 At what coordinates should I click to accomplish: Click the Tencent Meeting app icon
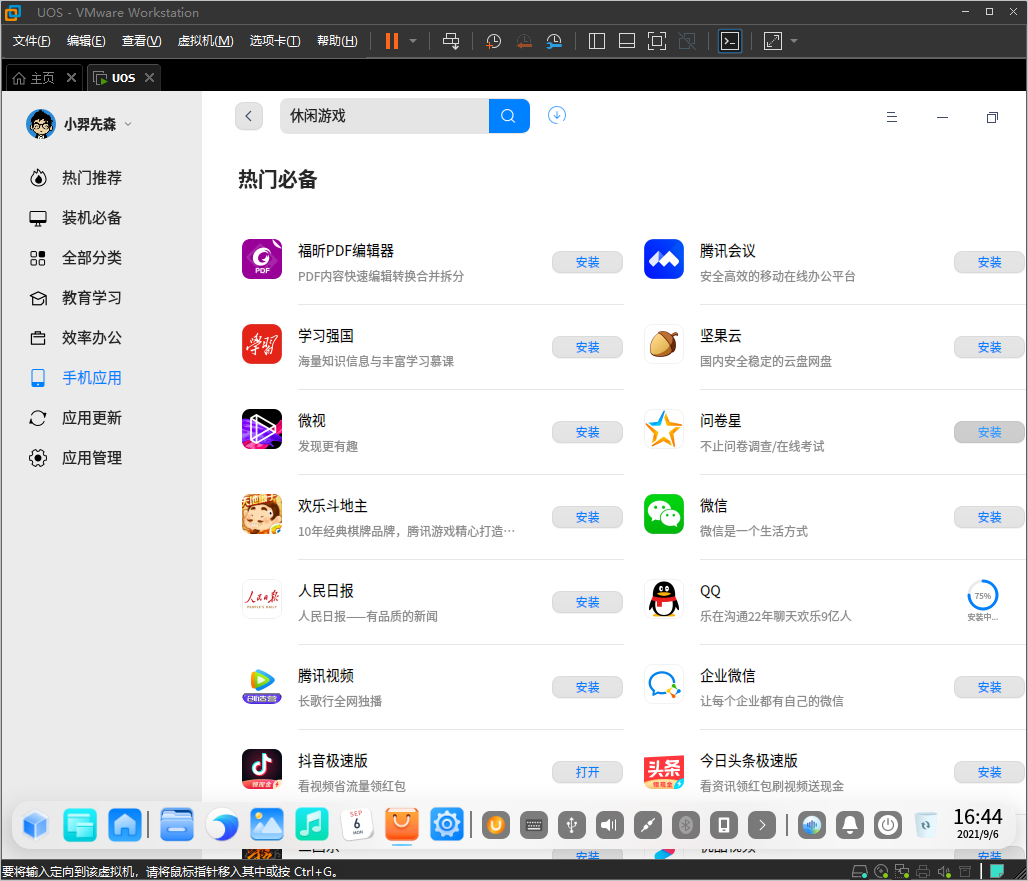pos(663,259)
